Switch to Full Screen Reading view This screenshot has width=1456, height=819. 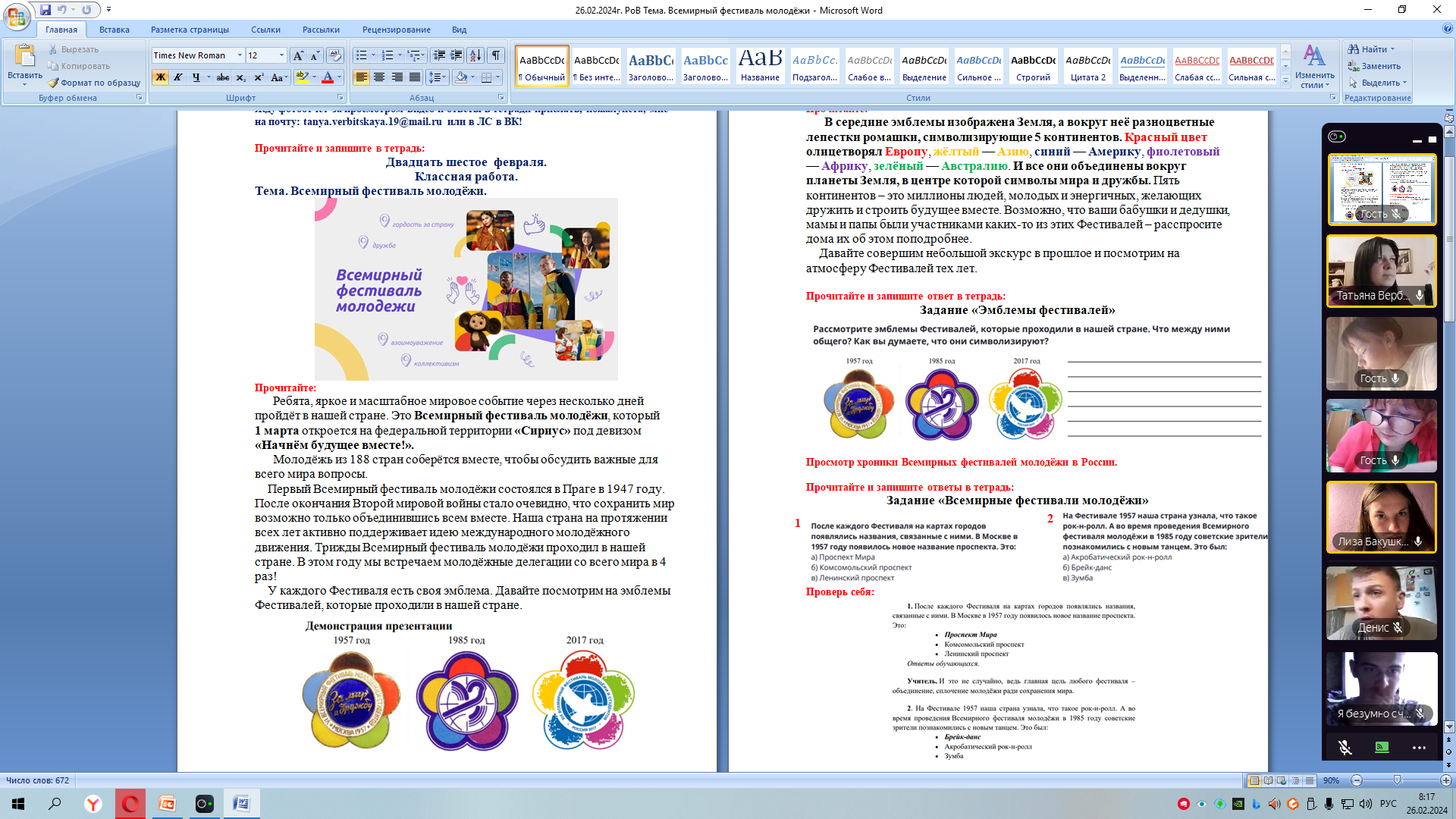1268,780
